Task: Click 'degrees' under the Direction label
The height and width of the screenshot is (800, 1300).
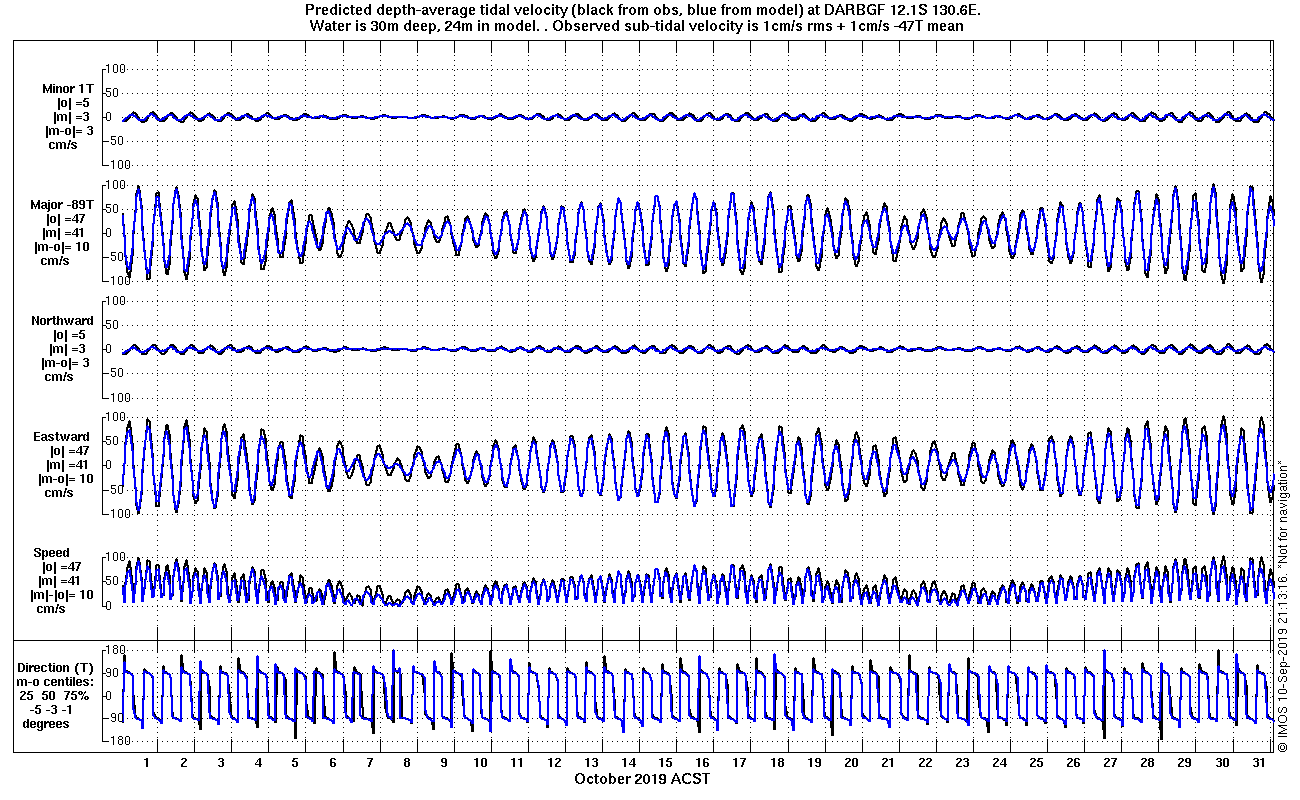Action: coord(46,724)
